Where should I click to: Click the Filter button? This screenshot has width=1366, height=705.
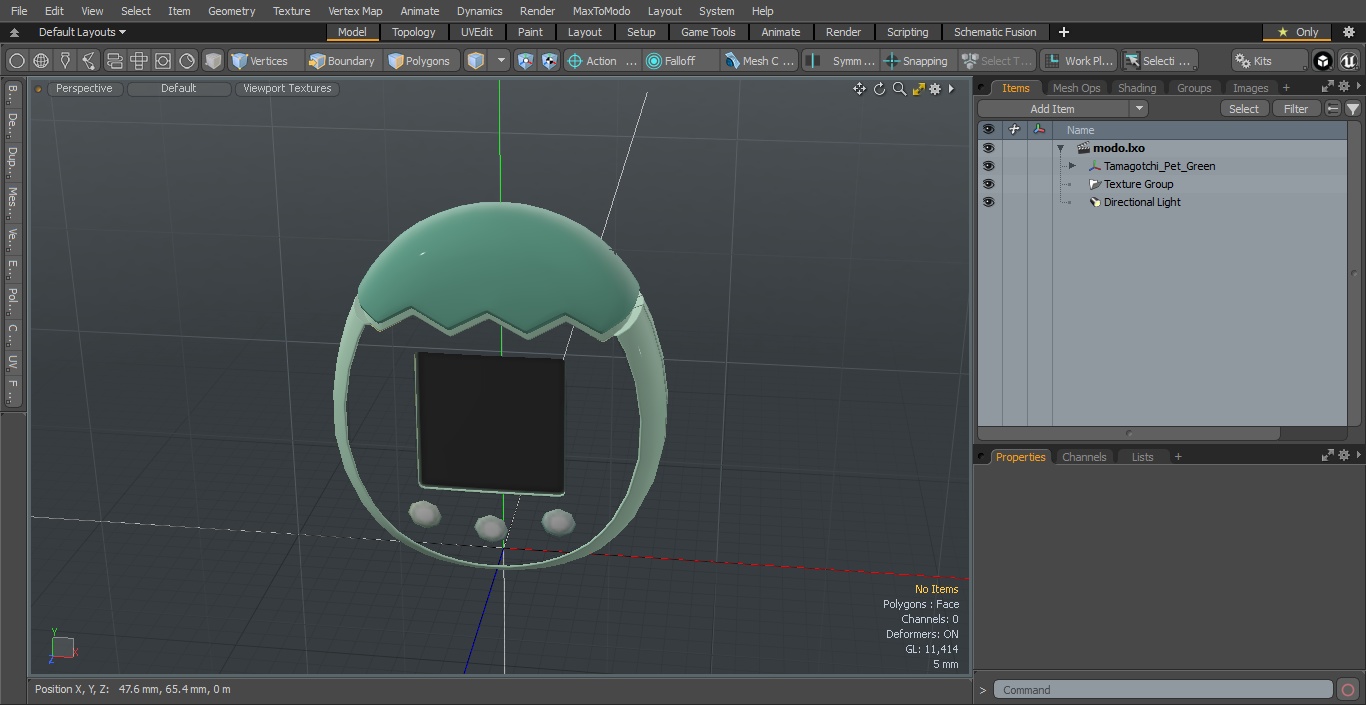tap(1296, 109)
